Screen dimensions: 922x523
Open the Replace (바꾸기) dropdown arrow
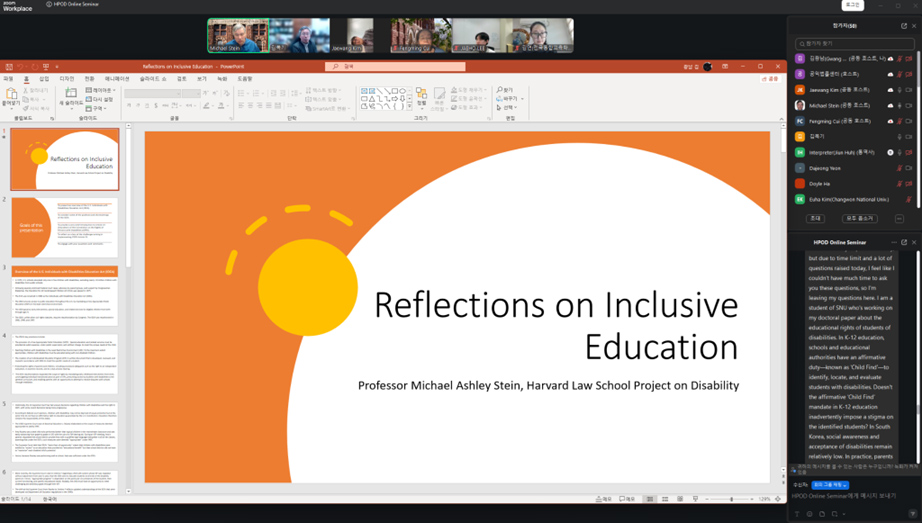tap(522, 99)
